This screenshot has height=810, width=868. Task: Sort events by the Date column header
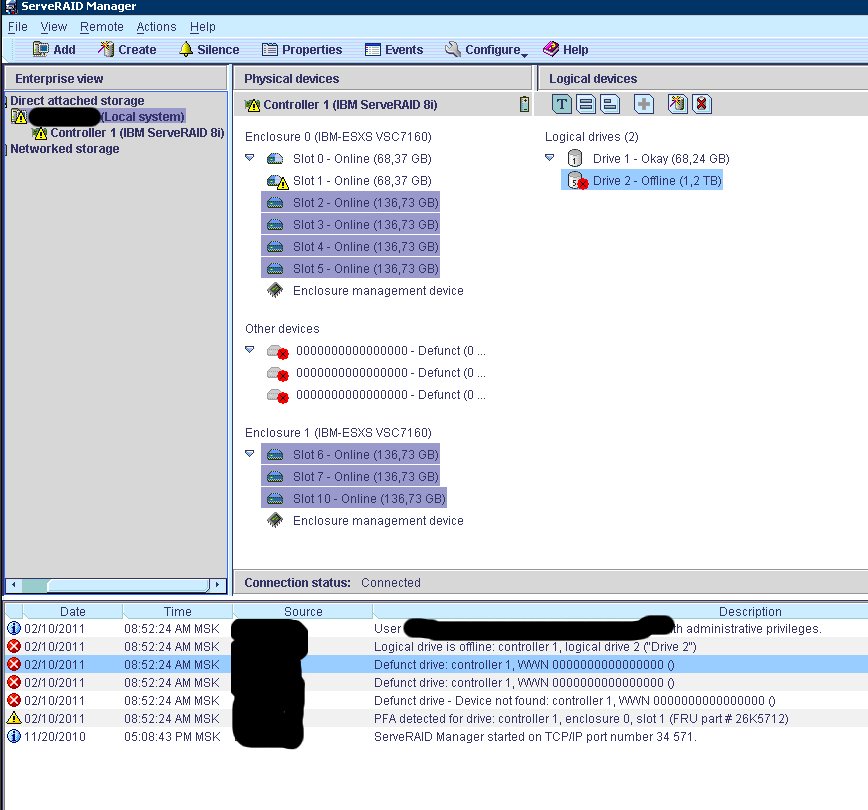73,611
